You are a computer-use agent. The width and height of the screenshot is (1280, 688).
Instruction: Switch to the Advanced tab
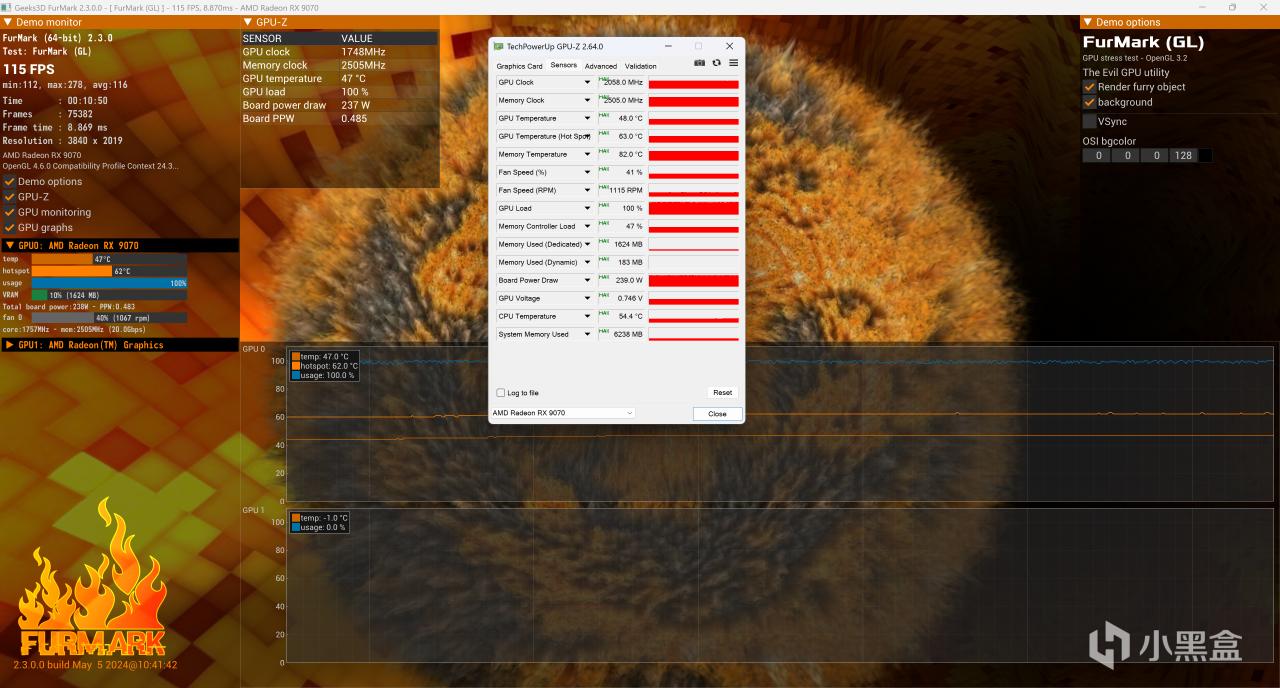tap(601, 66)
